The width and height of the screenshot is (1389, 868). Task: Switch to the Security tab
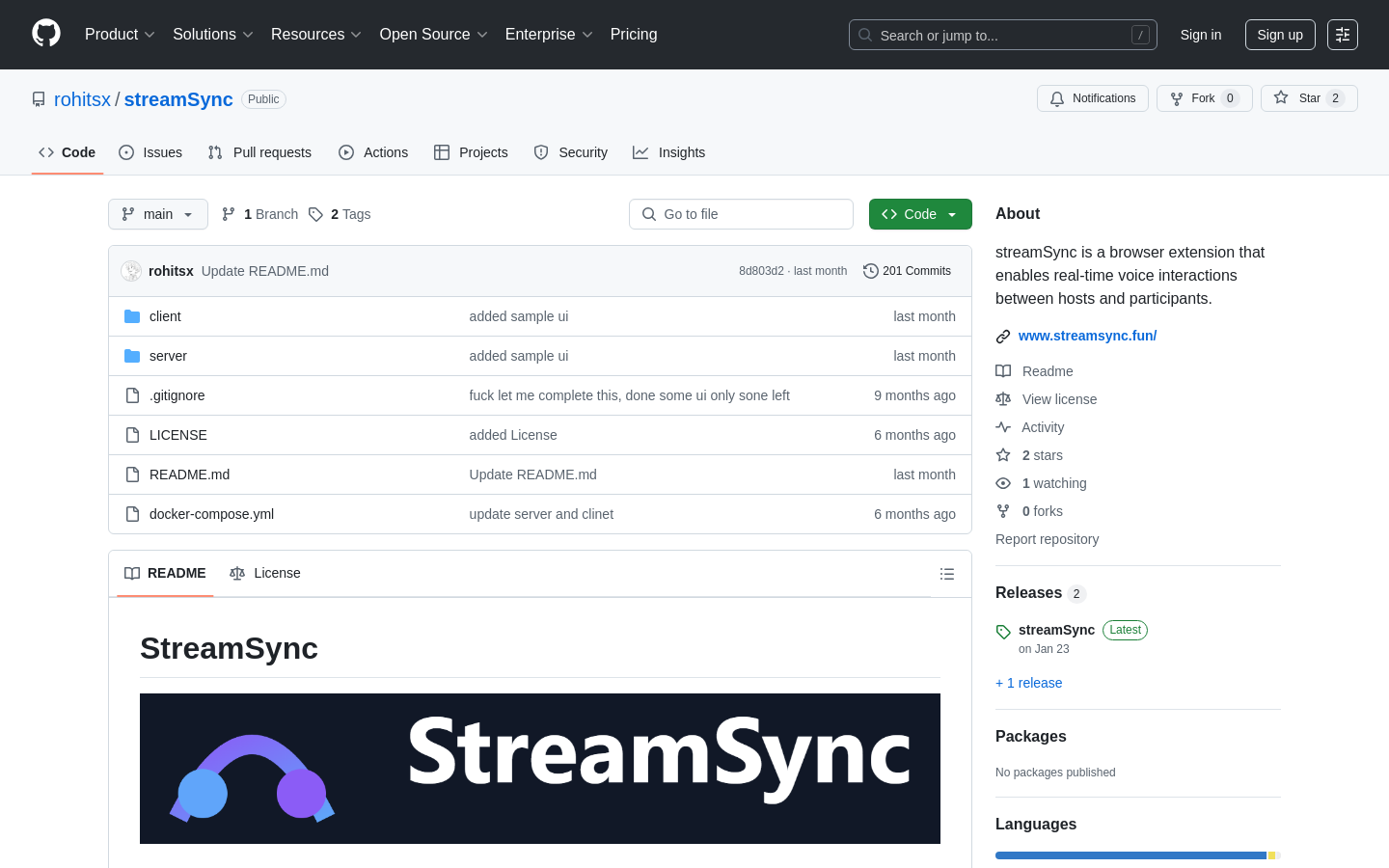point(571,152)
